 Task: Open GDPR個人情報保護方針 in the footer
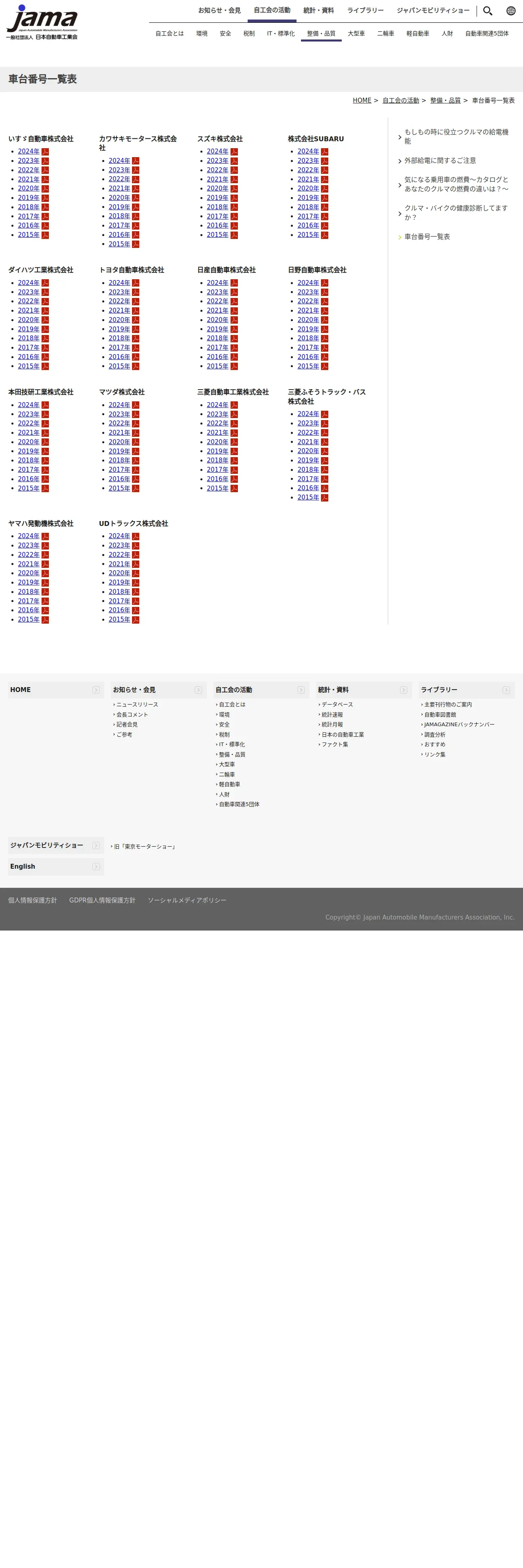pyautogui.click(x=102, y=900)
